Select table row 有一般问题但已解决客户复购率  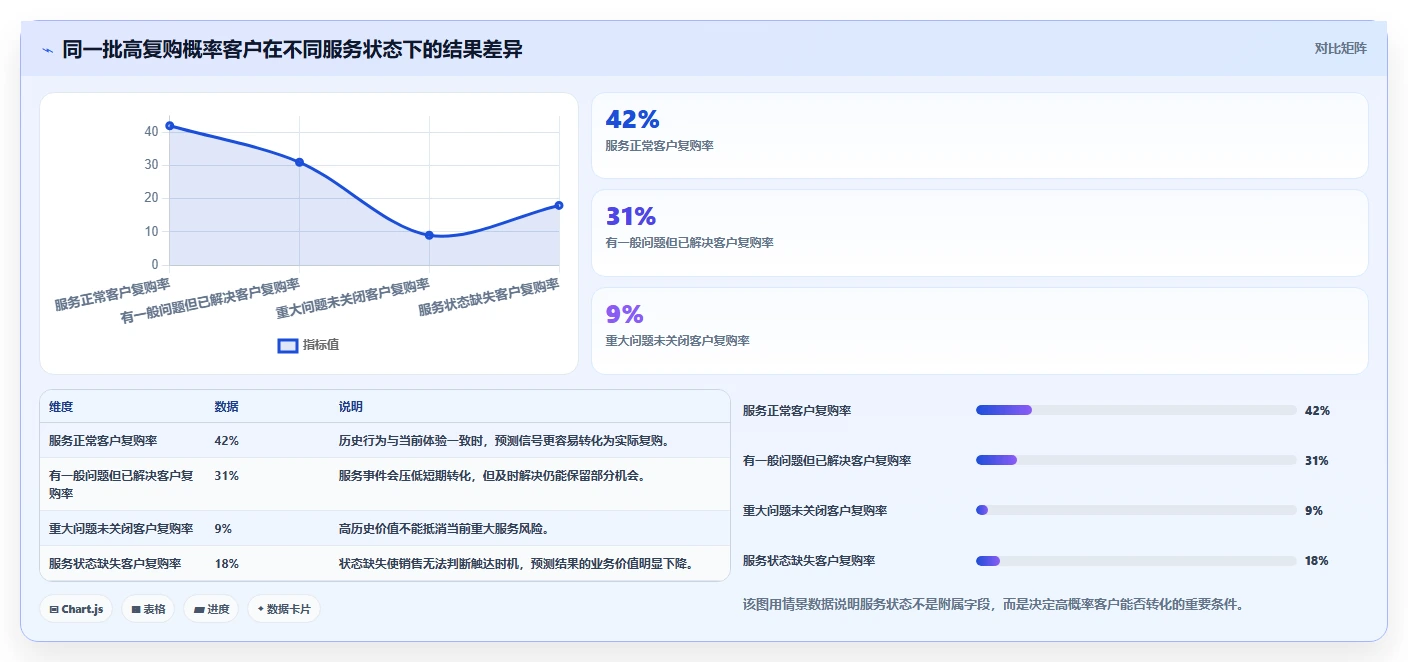[385, 484]
